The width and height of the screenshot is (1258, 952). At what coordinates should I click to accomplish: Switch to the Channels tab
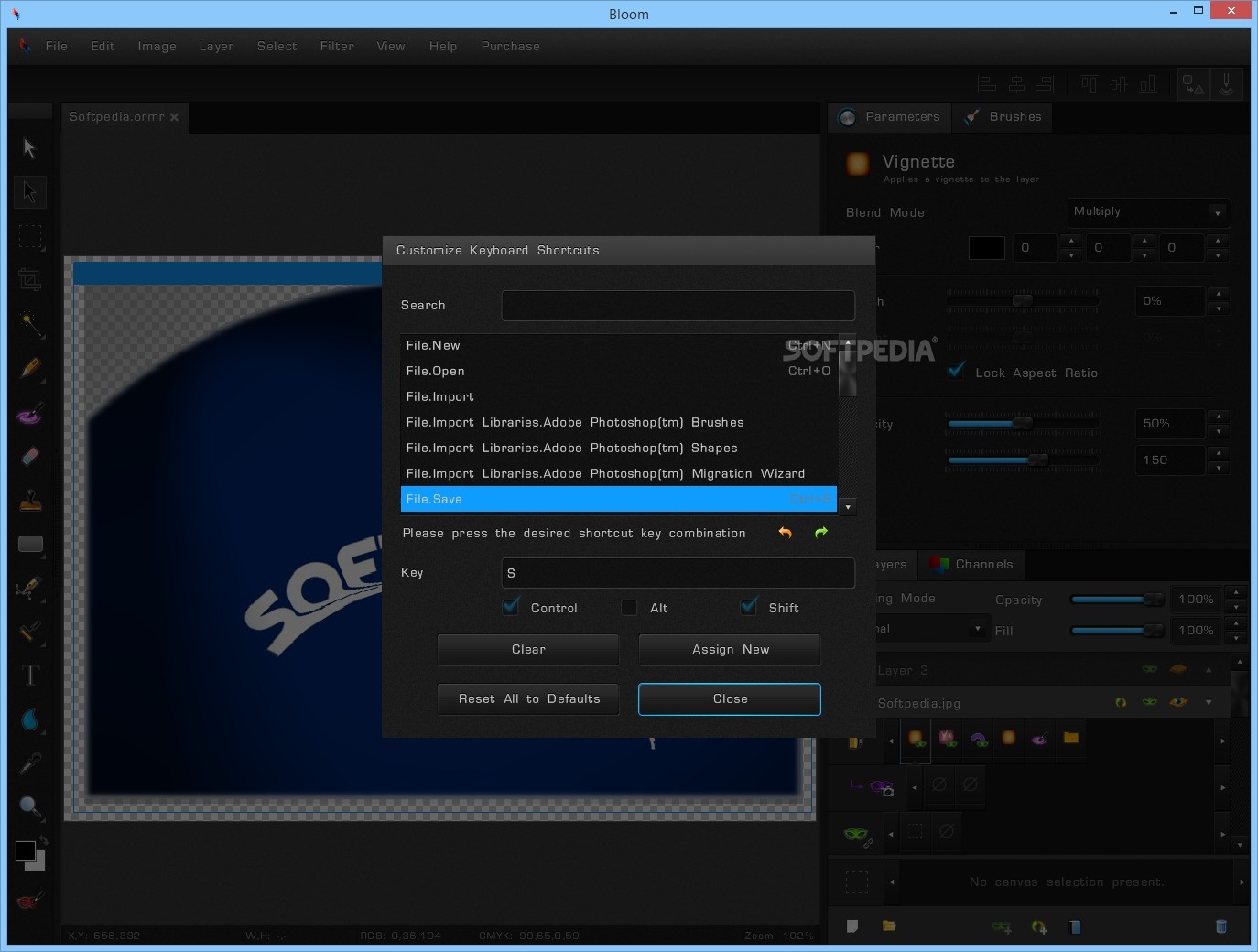(971, 565)
